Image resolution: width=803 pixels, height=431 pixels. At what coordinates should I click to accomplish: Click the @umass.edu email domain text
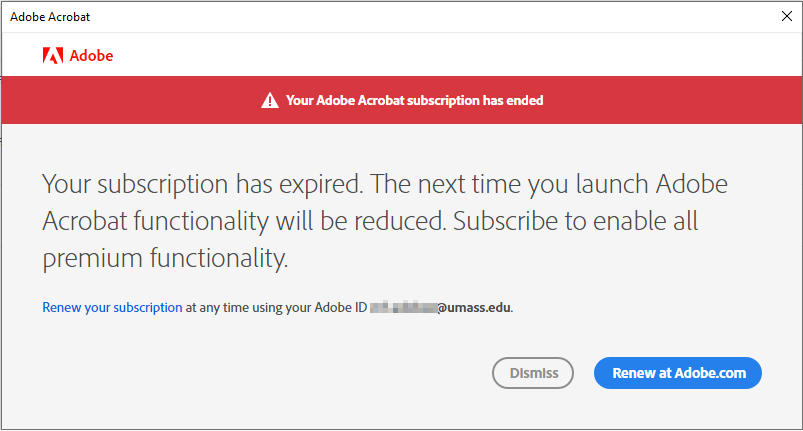click(474, 308)
